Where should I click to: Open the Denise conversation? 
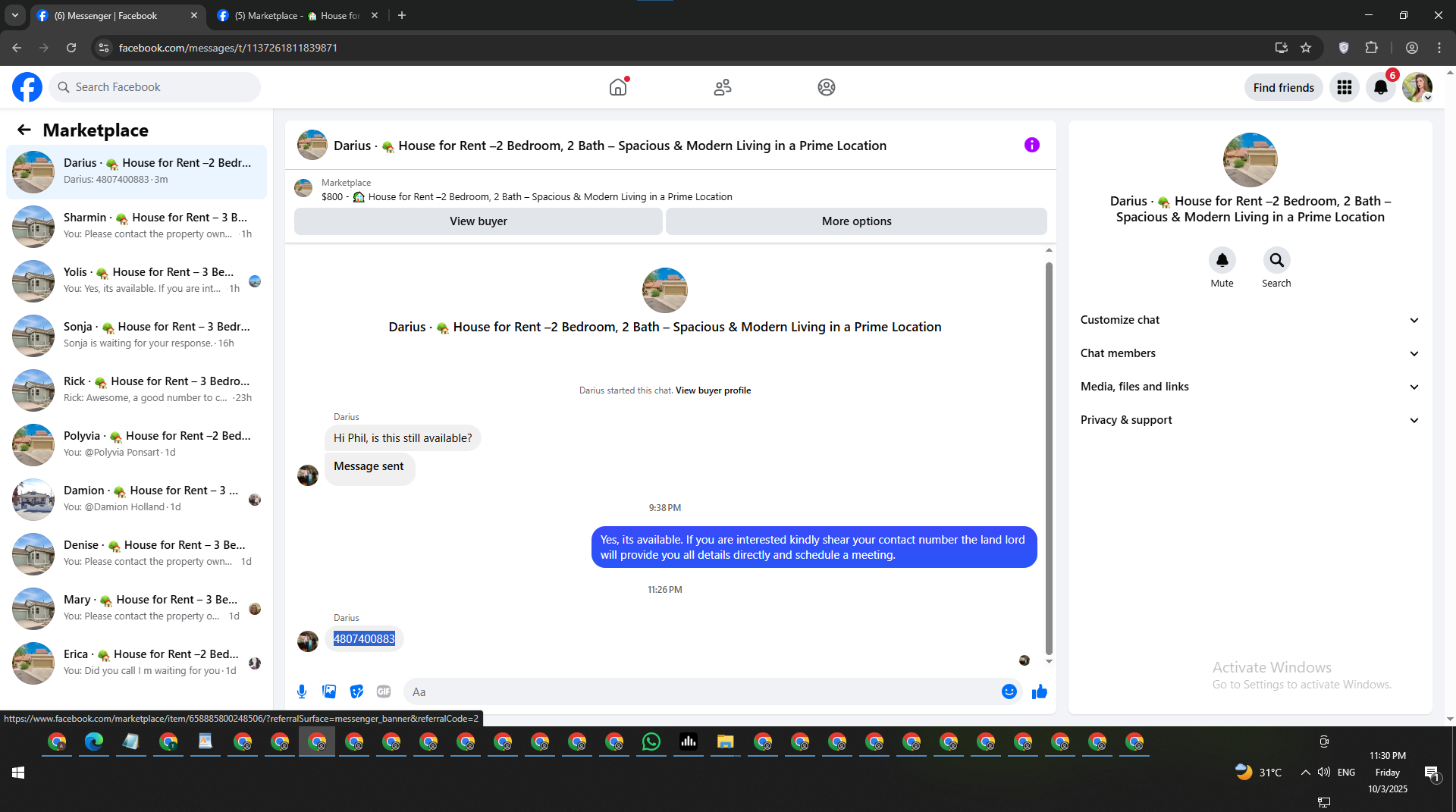(x=136, y=554)
